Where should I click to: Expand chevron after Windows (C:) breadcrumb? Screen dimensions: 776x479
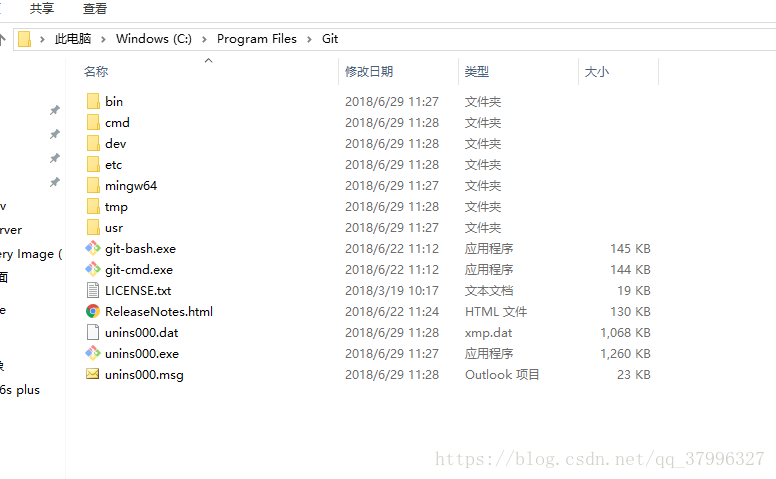pyautogui.click(x=204, y=39)
